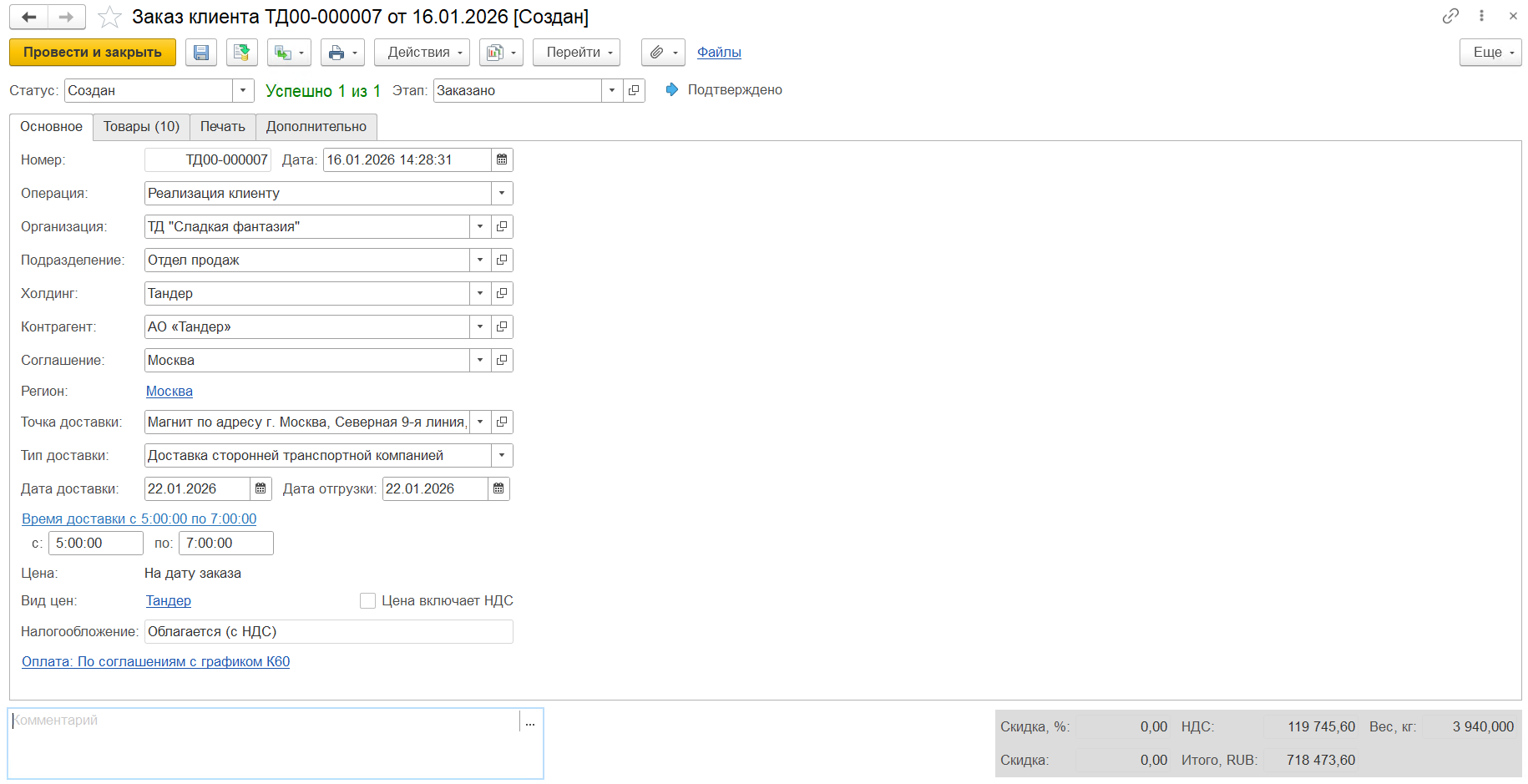
Task: Expand the Этап dropdown arrow
Action: 612,90
